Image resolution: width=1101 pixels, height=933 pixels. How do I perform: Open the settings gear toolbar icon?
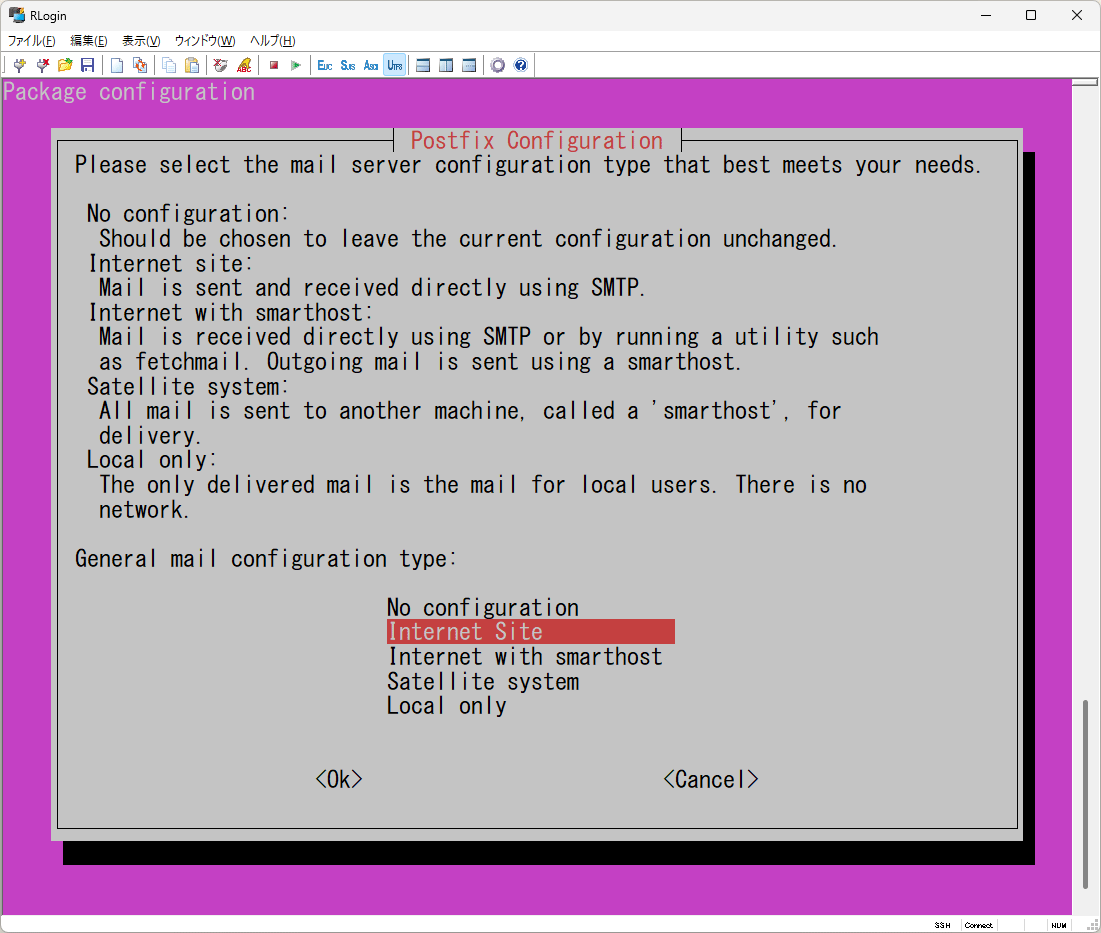tap(497, 65)
